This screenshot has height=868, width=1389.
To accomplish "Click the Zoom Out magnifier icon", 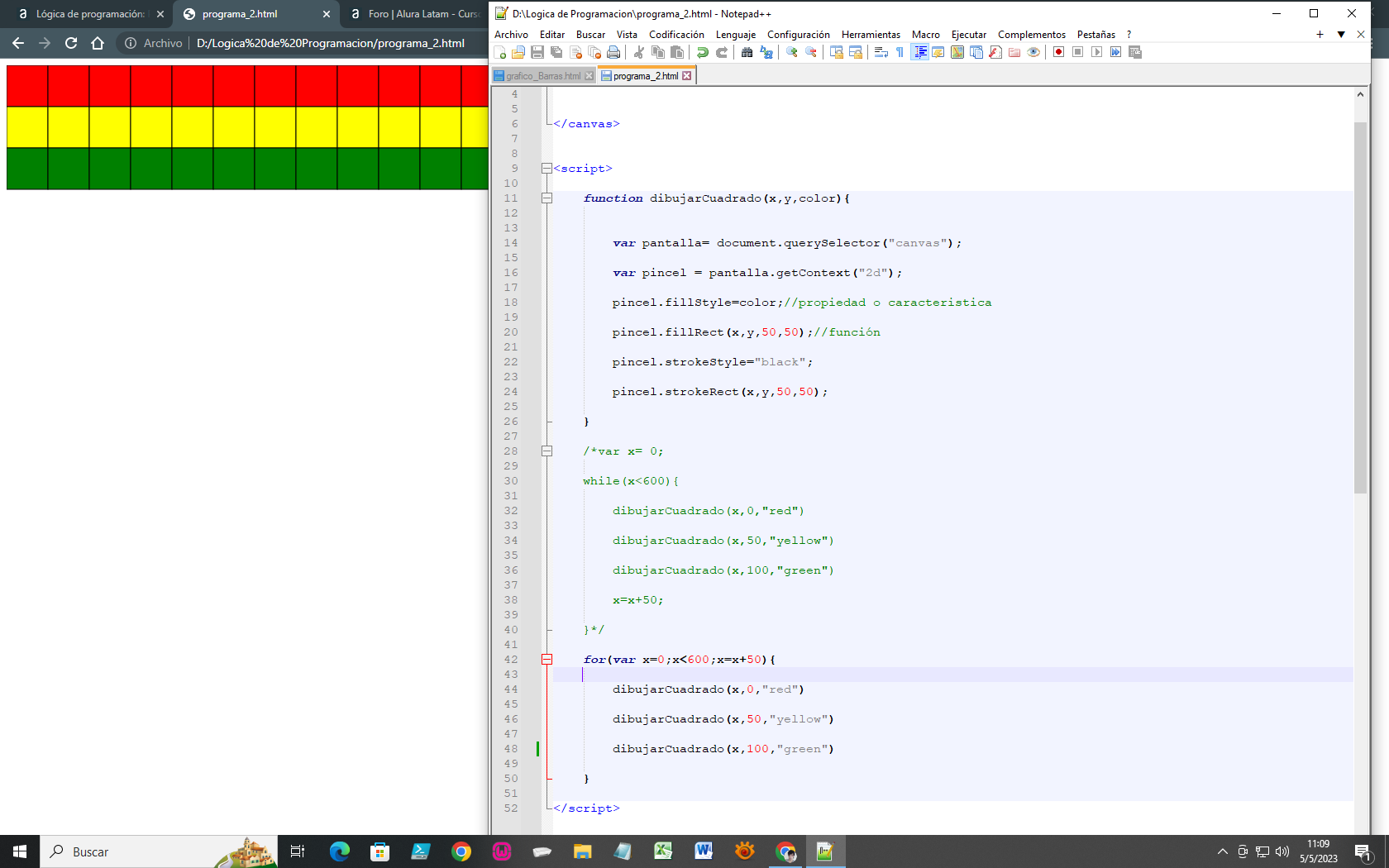I will pyautogui.click(x=810, y=52).
